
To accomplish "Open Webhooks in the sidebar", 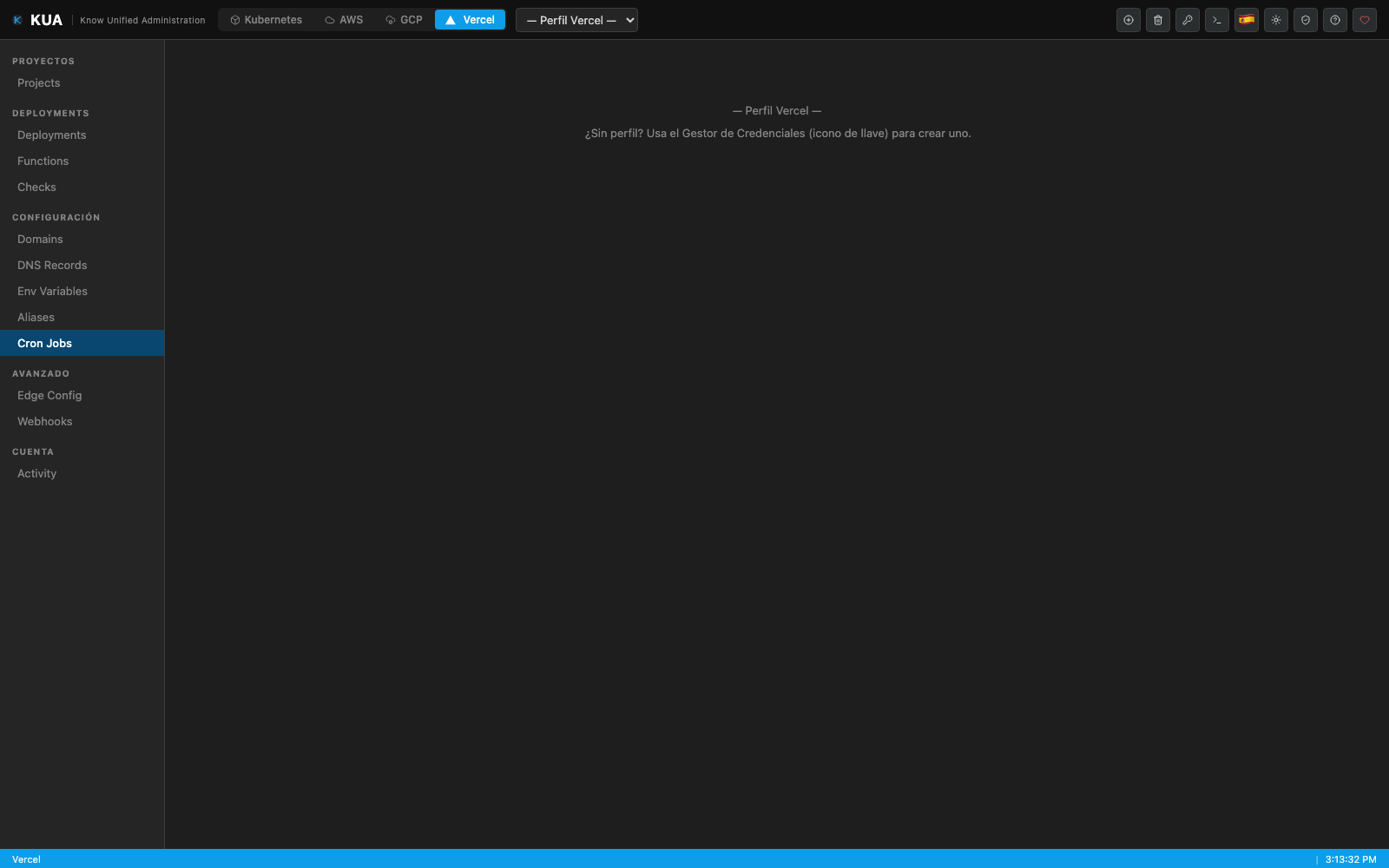I will click(x=82, y=422).
